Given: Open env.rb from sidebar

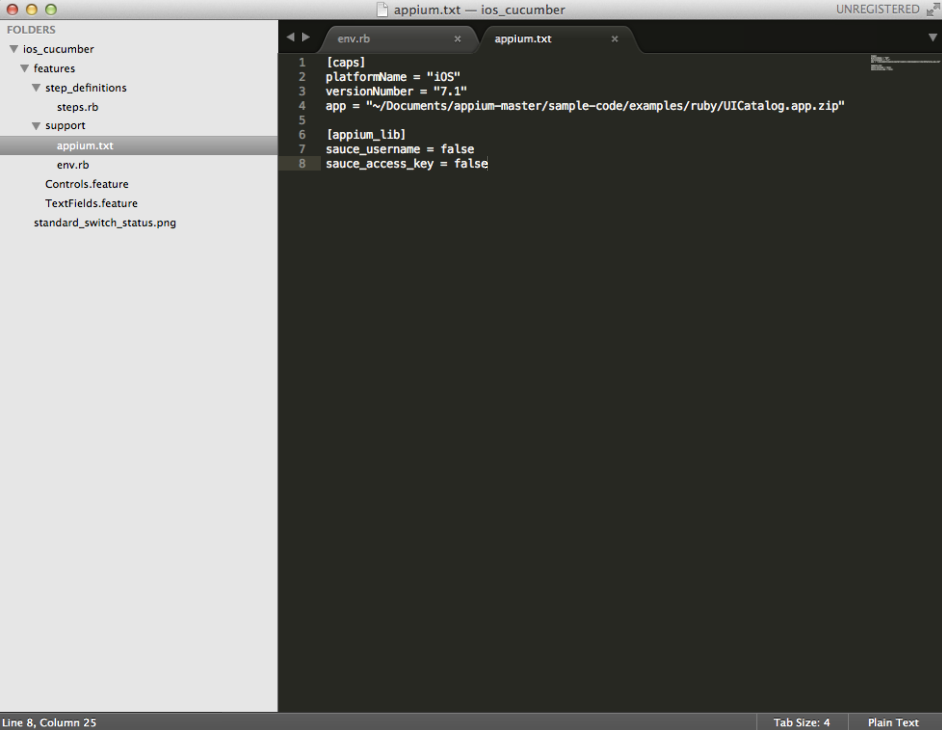Looking at the screenshot, I should (73, 165).
